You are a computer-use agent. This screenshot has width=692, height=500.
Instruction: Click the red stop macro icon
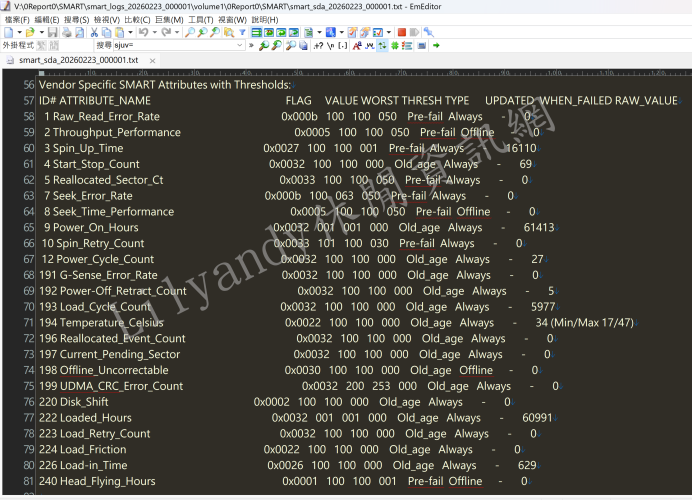402,32
